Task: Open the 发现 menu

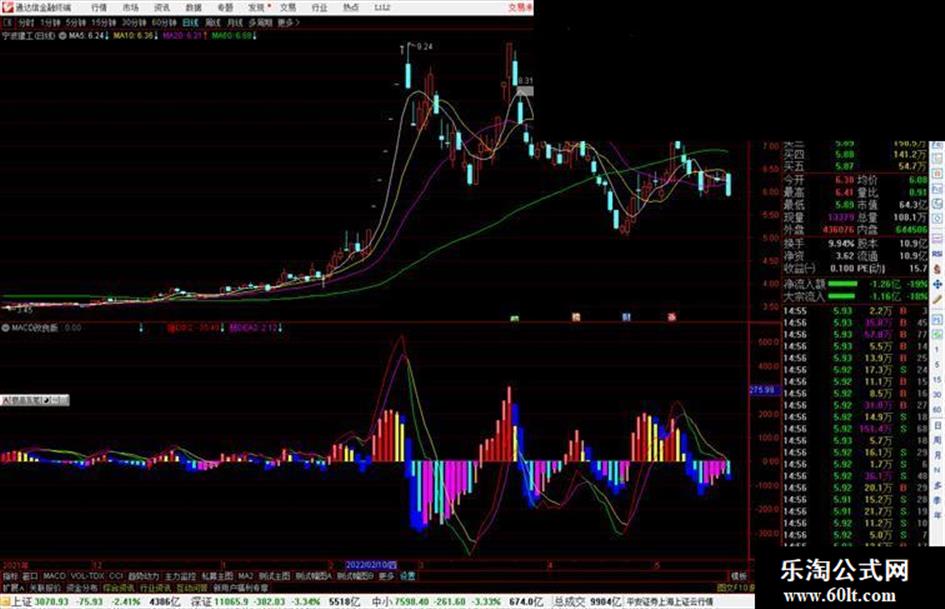Action: click(x=257, y=7)
